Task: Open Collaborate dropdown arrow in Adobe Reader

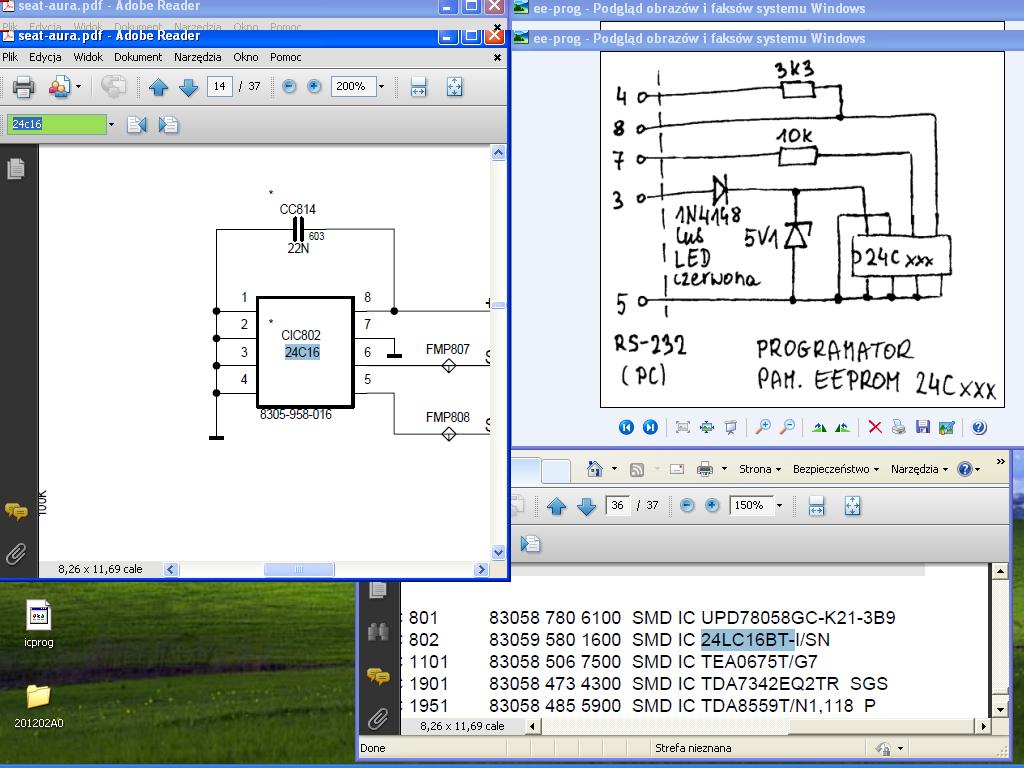Action: (78, 87)
